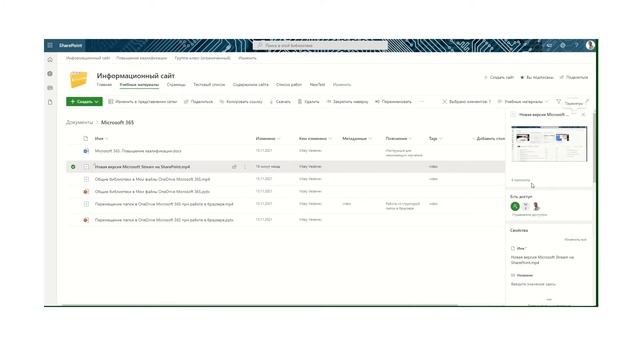Click the file type column header icon
The image size is (640, 360).
[x=86, y=139]
